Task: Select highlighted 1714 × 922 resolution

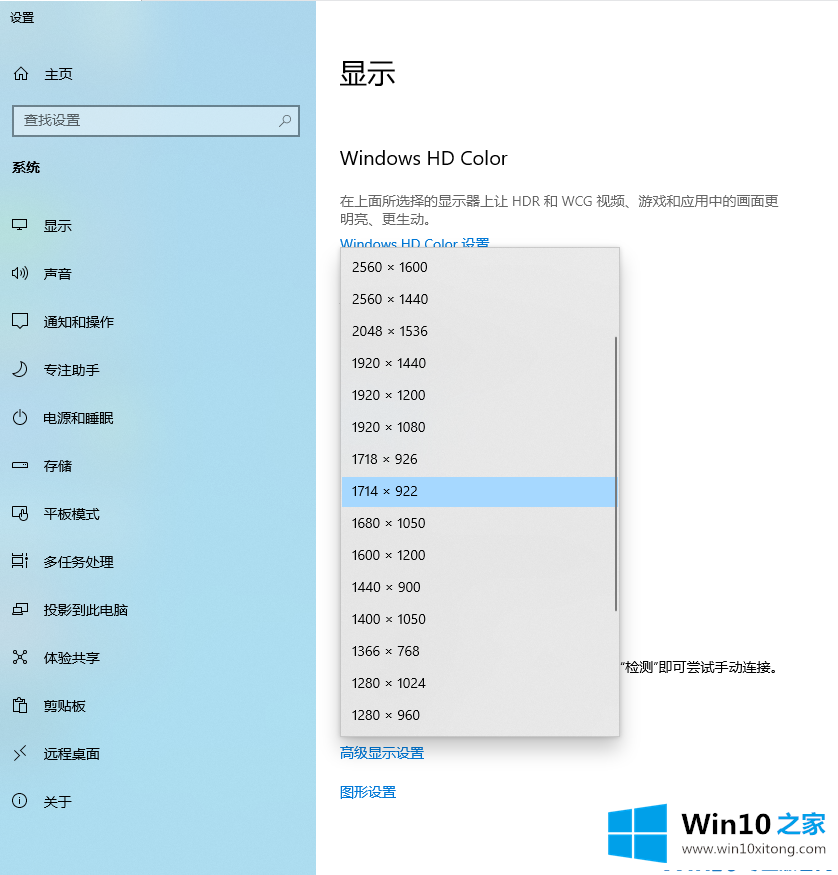Action: point(479,492)
